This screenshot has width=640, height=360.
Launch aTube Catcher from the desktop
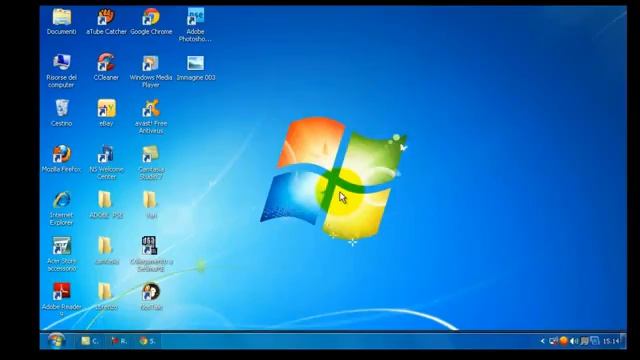pos(106,22)
